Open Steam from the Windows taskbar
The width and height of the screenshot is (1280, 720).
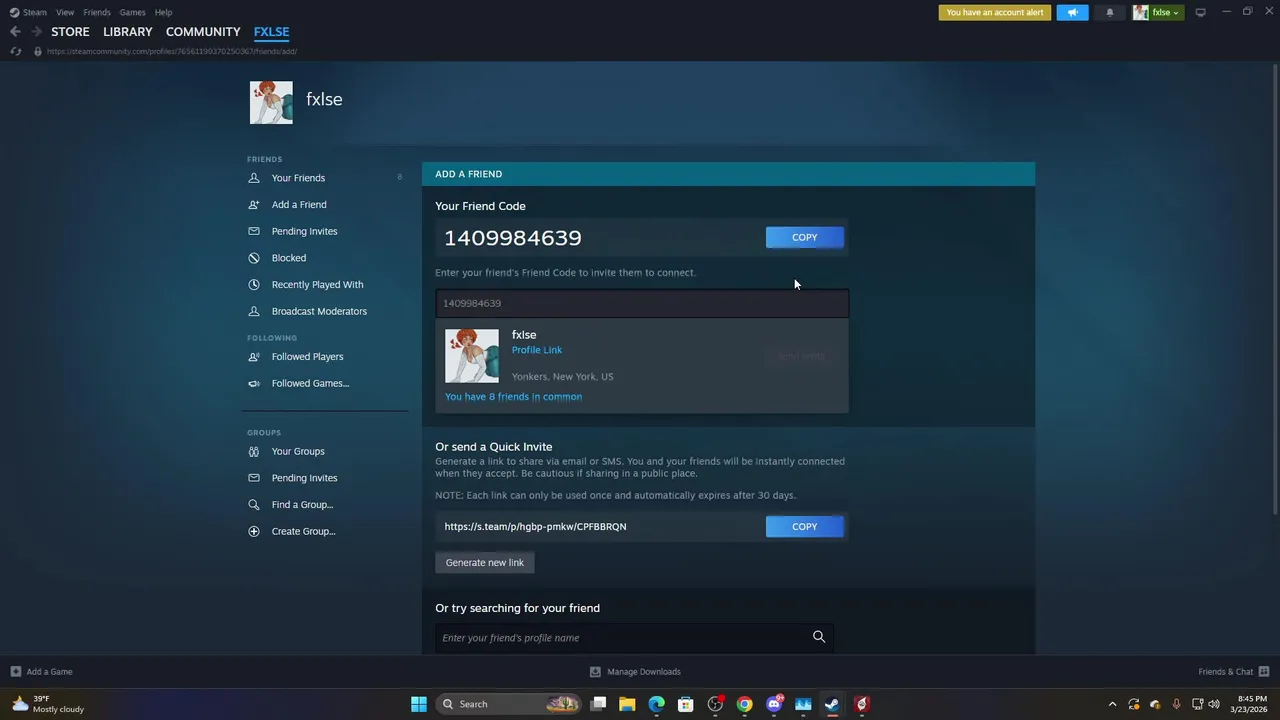(832, 704)
